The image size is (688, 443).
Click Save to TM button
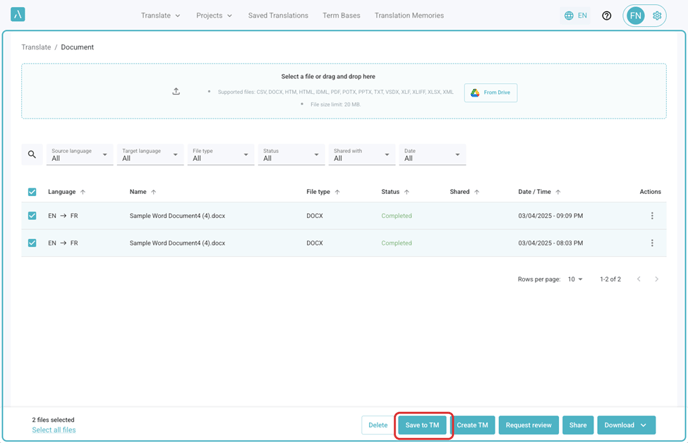[x=422, y=425]
